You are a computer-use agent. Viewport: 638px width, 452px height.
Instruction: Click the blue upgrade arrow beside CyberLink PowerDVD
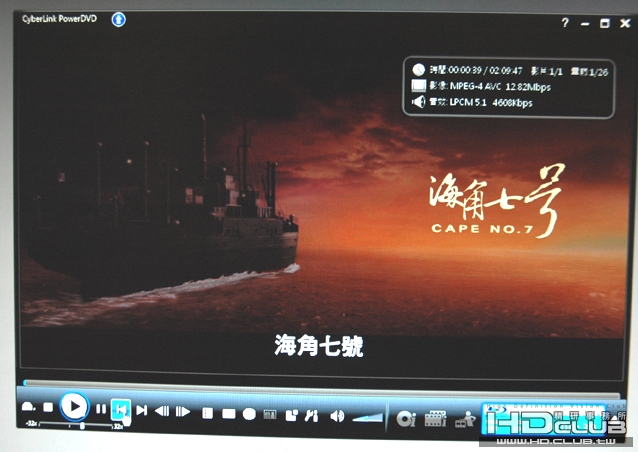coord(118,19)
